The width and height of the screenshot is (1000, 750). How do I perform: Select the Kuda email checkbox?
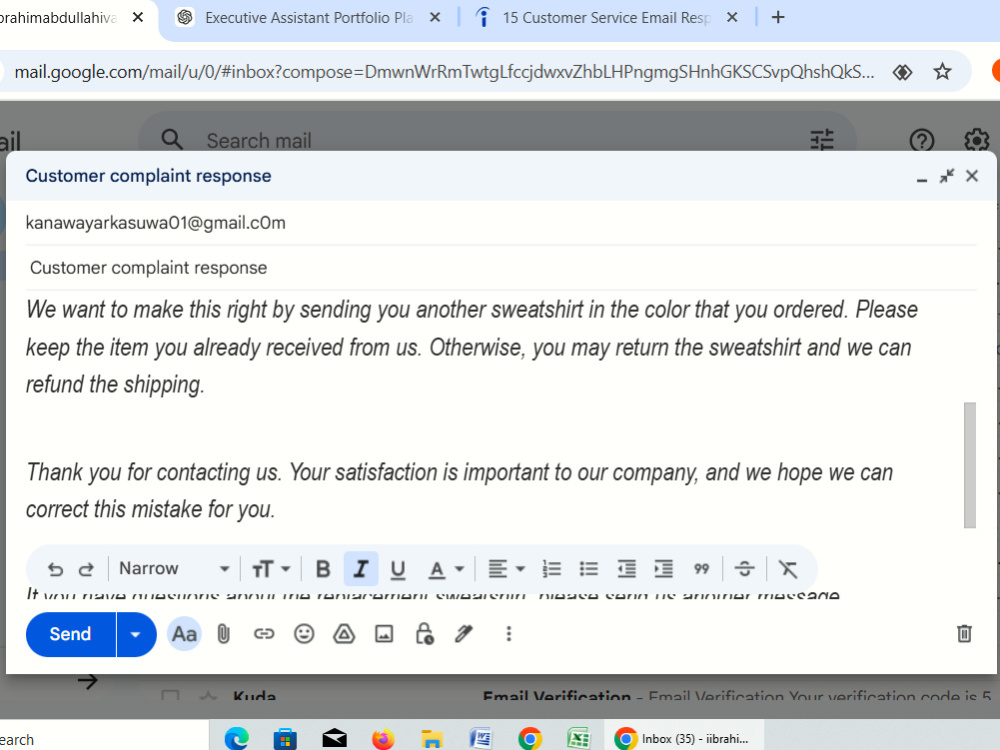(170, 696)
